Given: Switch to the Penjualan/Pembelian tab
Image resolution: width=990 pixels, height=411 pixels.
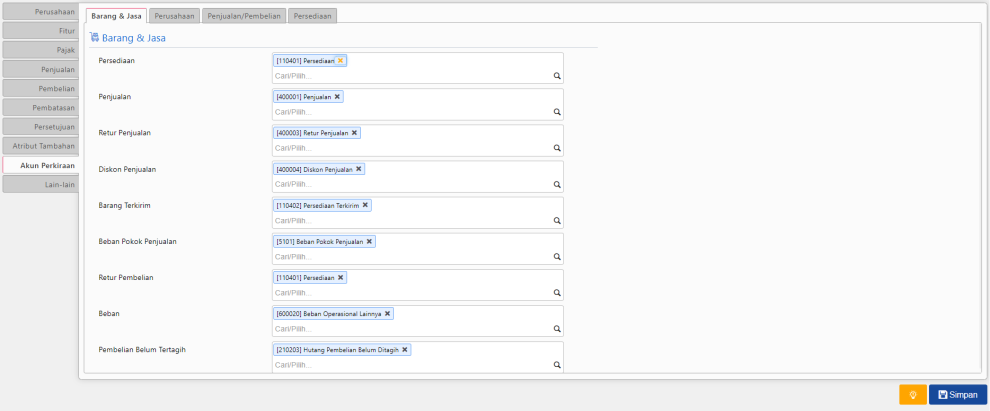Looking at the screenshot, I should point(243,16).
